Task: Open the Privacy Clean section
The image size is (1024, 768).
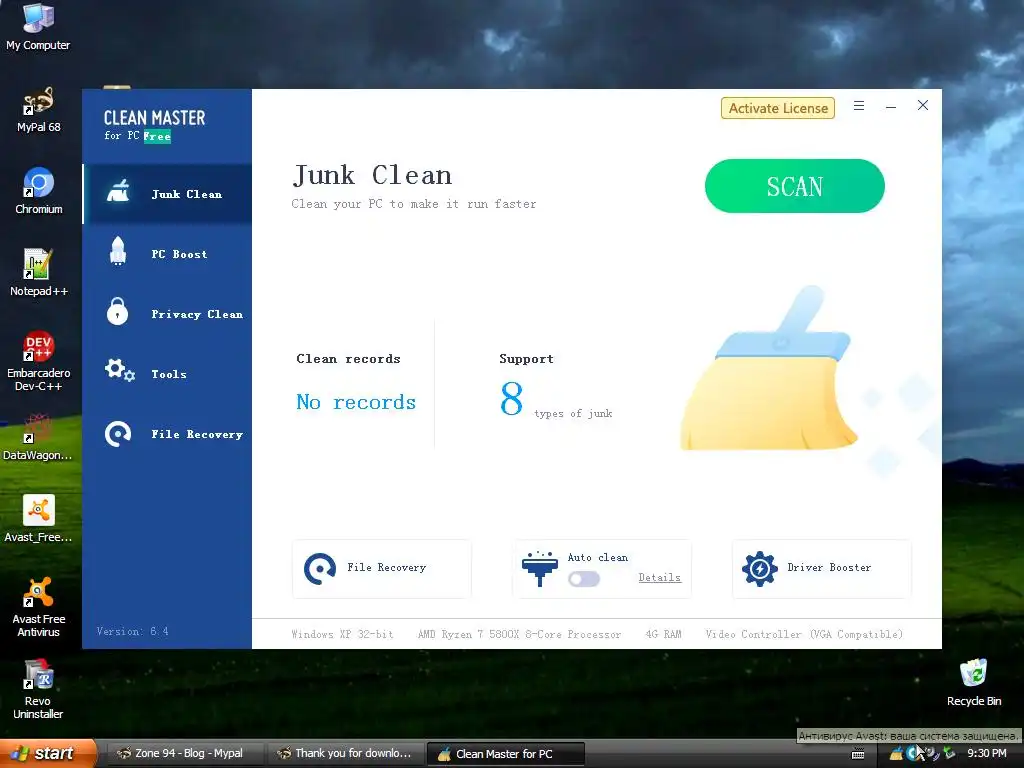Action: click(168, 314)
